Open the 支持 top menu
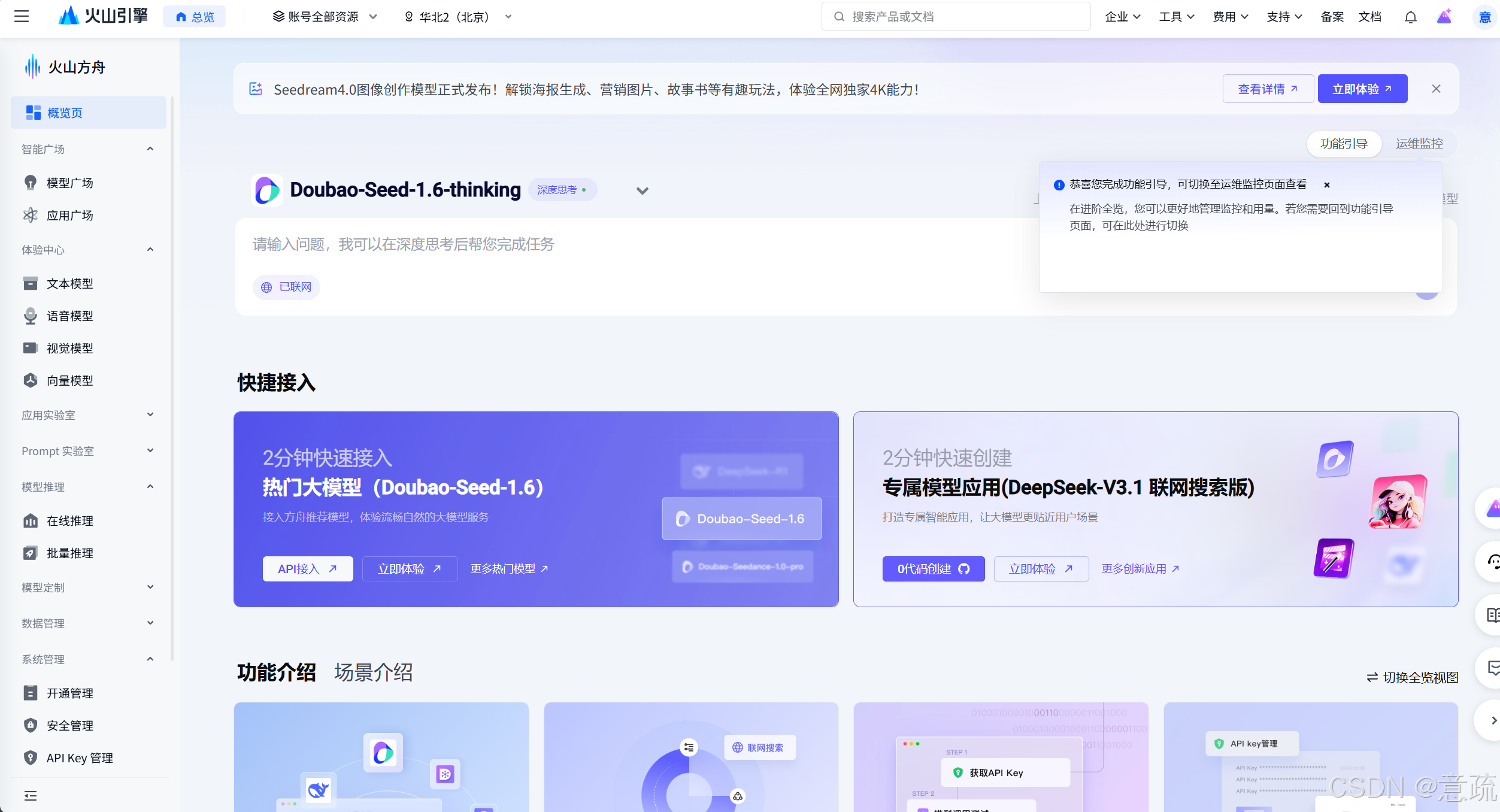The image size is (1500, 812). (x=1284, y=17)
